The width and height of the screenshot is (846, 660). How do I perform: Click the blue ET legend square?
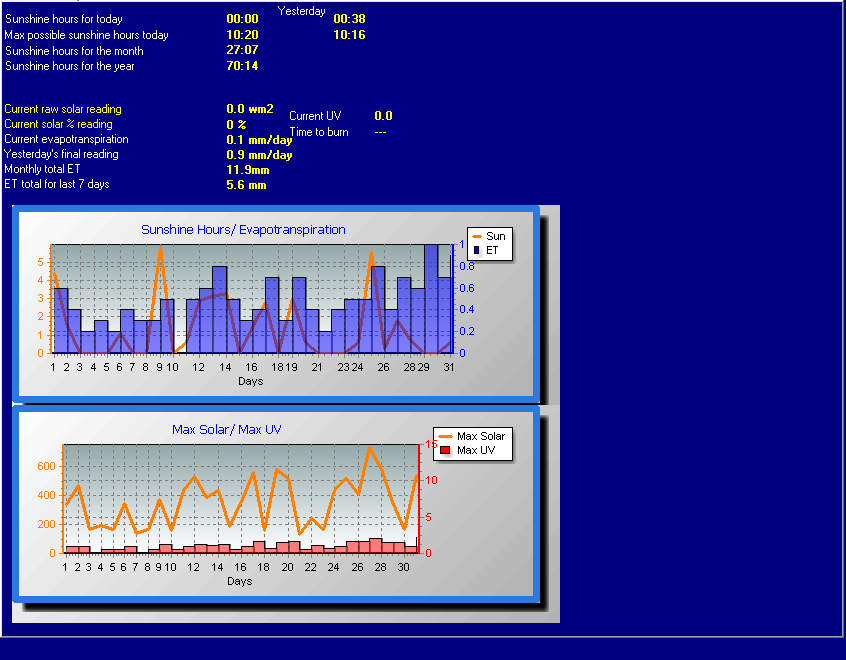click(x=477, y=250)
